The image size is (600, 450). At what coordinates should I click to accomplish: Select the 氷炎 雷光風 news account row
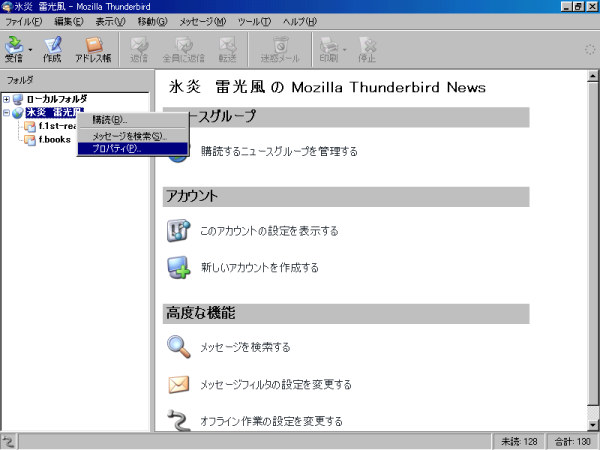[54, 112]
